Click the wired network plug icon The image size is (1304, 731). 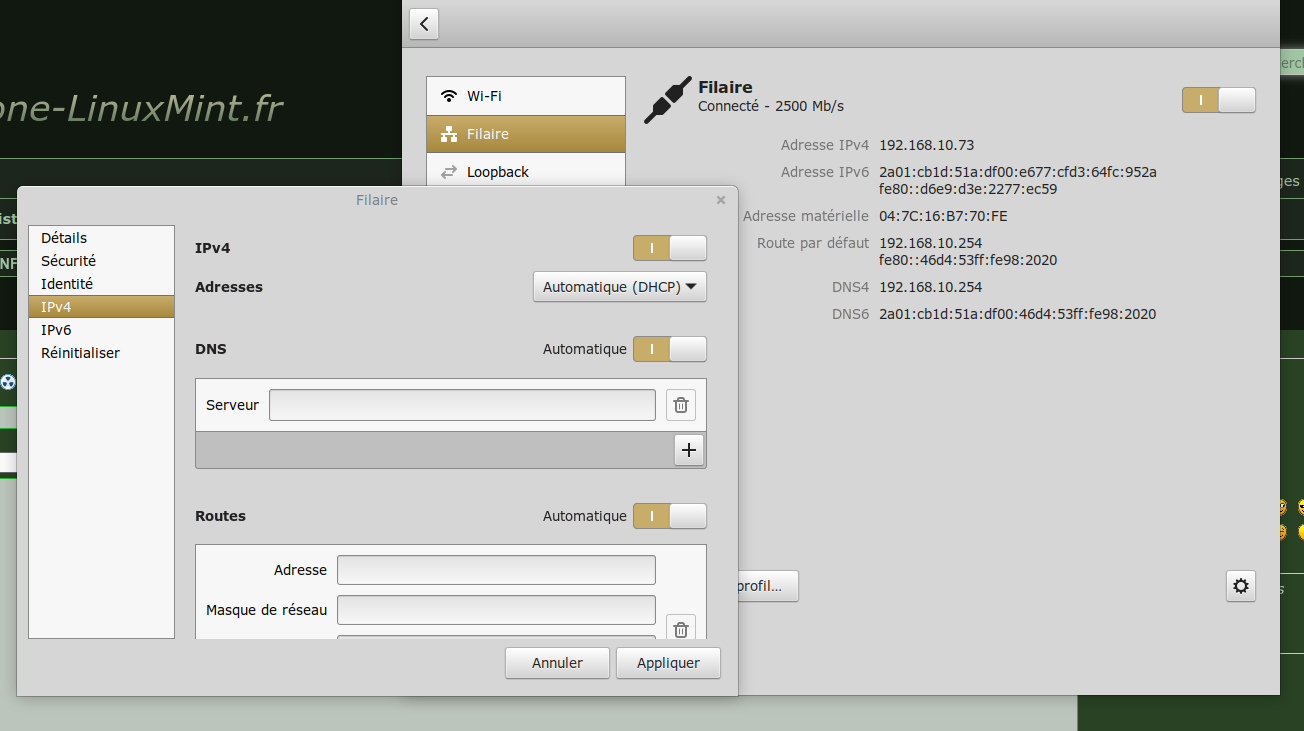(x=667, y=99)
